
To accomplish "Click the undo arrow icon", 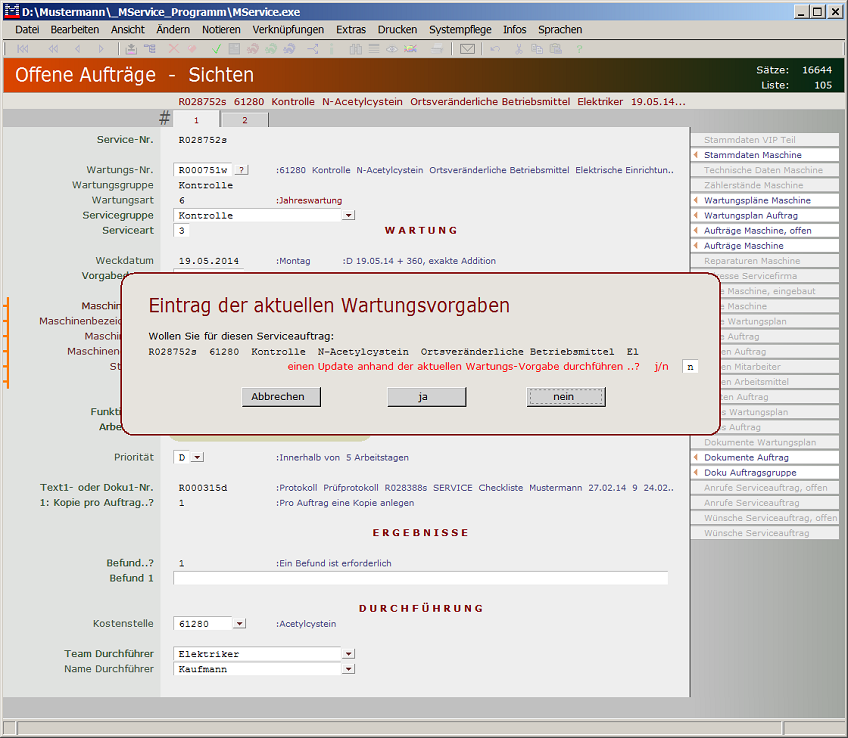I will pyautogui.click(x=495, y=48).
